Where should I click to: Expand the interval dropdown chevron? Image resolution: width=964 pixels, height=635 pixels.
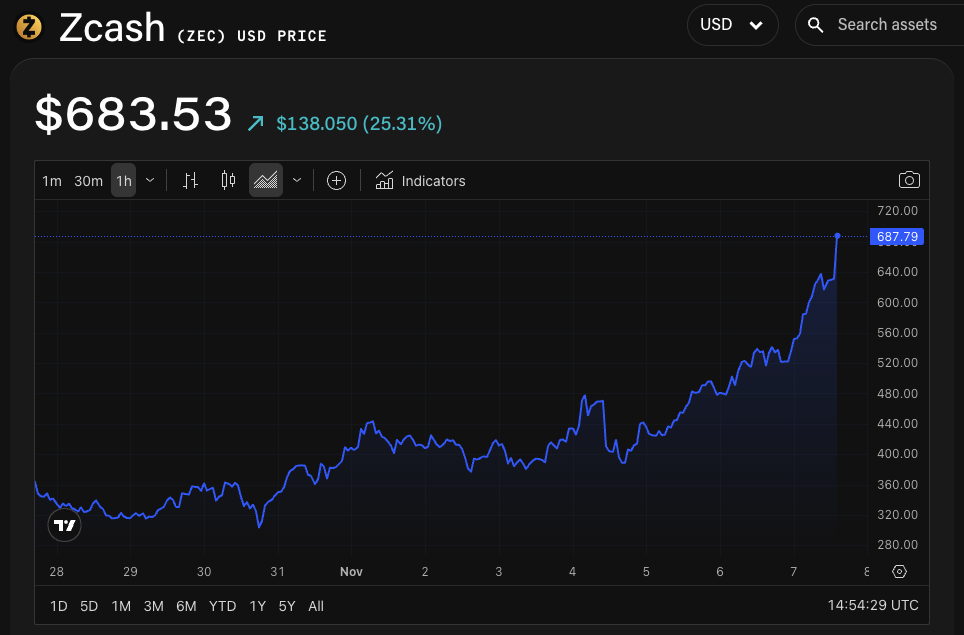(x=150, y=181)
